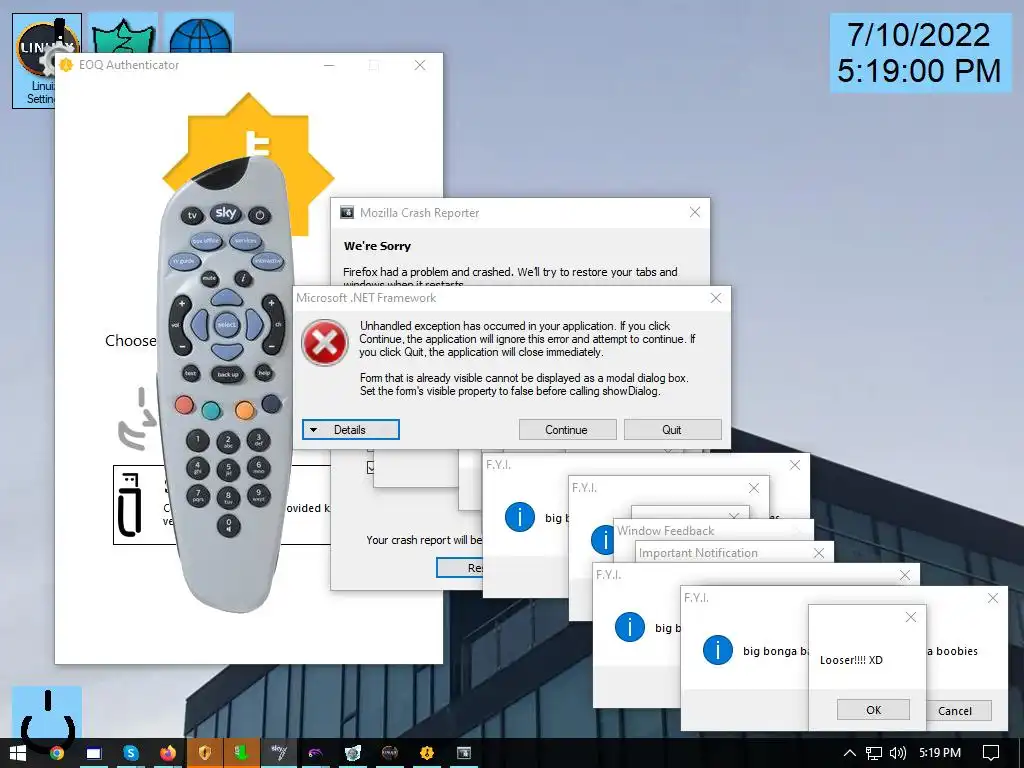Open tv guide on the Sky remote
Viewport: 1024px width, 768px height.
(184, 261)
